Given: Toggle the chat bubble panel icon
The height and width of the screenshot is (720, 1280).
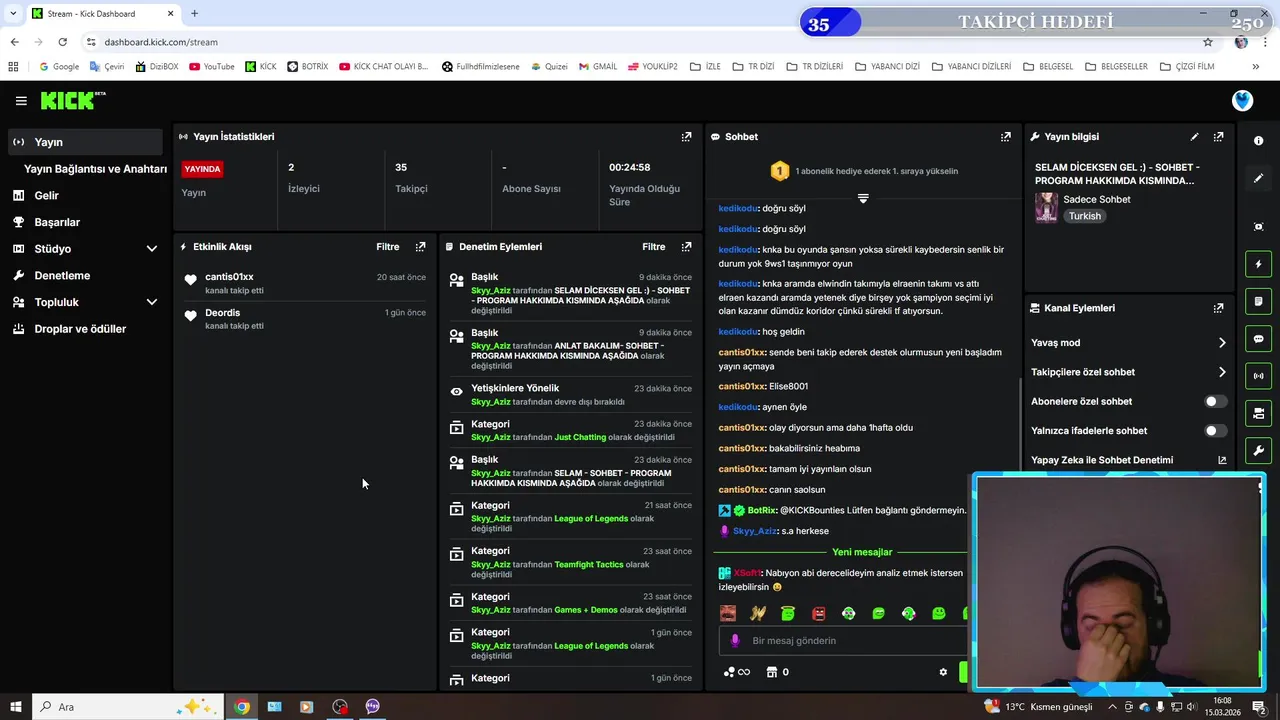Looking at the screenshot, I should tap(1258, 339).
